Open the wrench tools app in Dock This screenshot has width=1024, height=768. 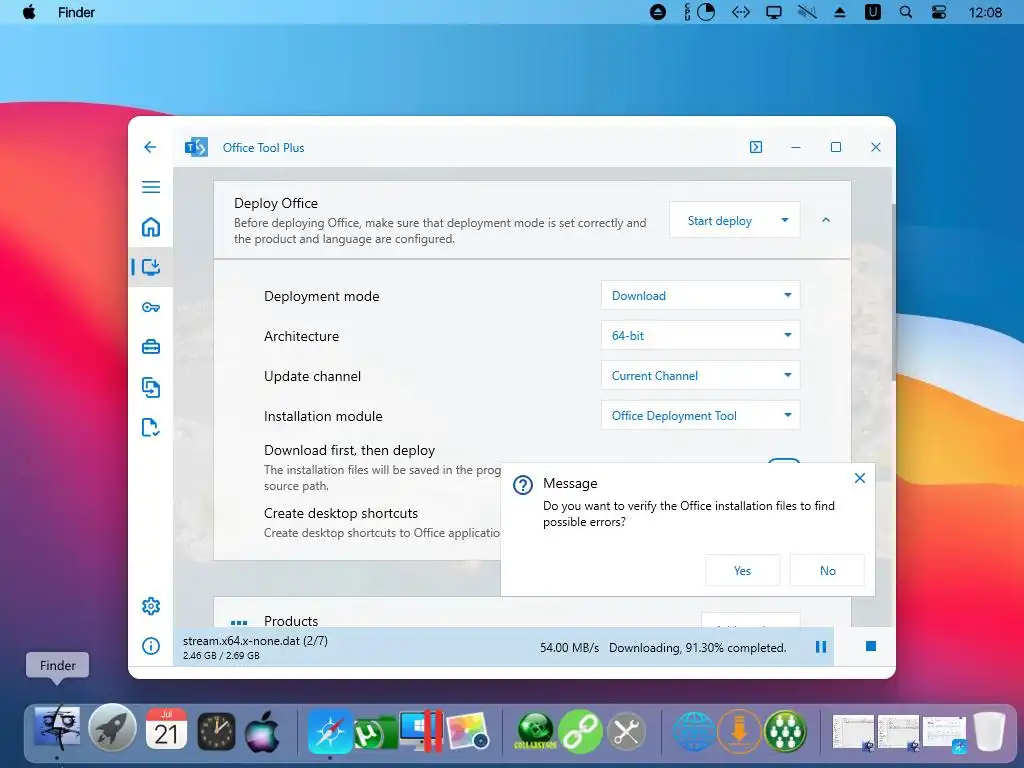coord(626,731)
